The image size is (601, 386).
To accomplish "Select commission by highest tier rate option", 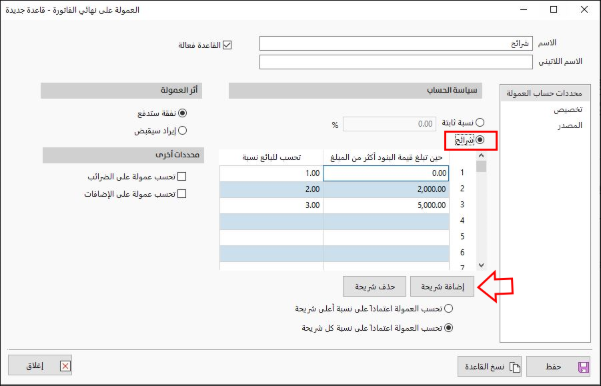I will (x=448, y=308).
